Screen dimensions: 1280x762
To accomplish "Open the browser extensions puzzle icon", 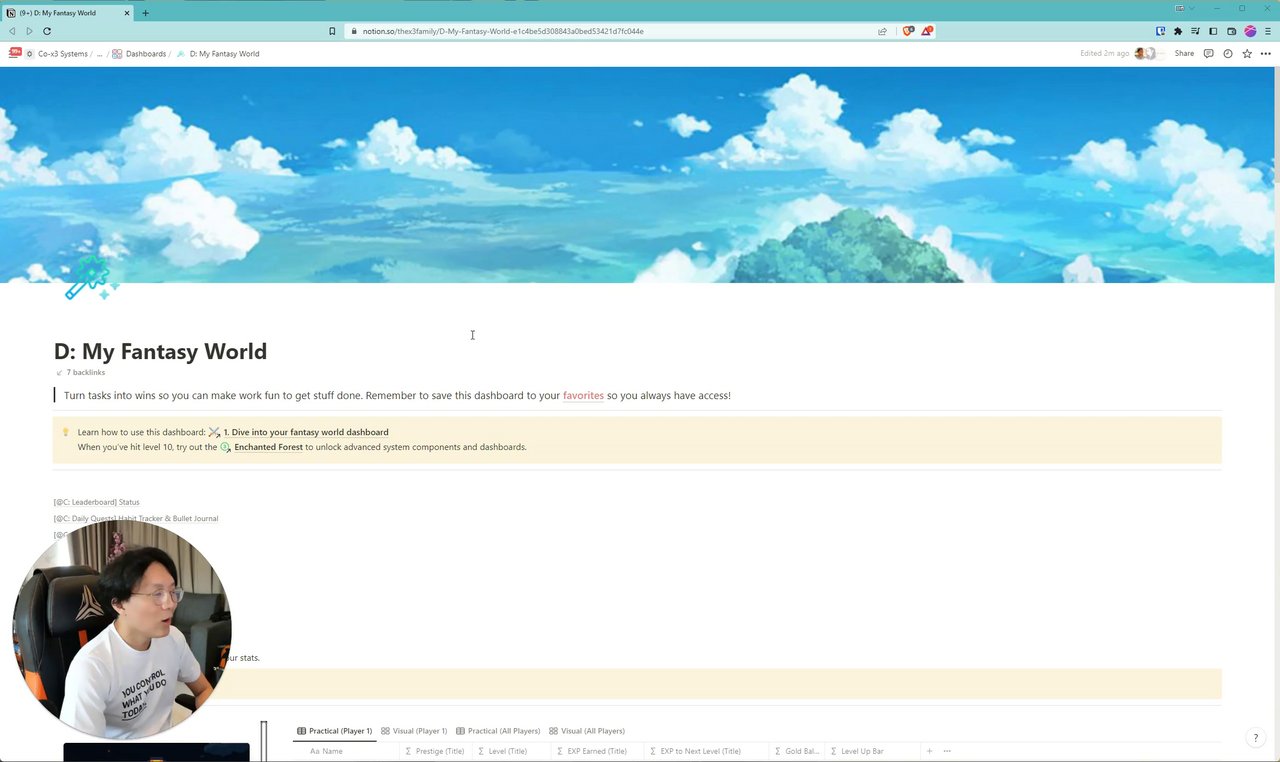I will tap(1178, 31).
